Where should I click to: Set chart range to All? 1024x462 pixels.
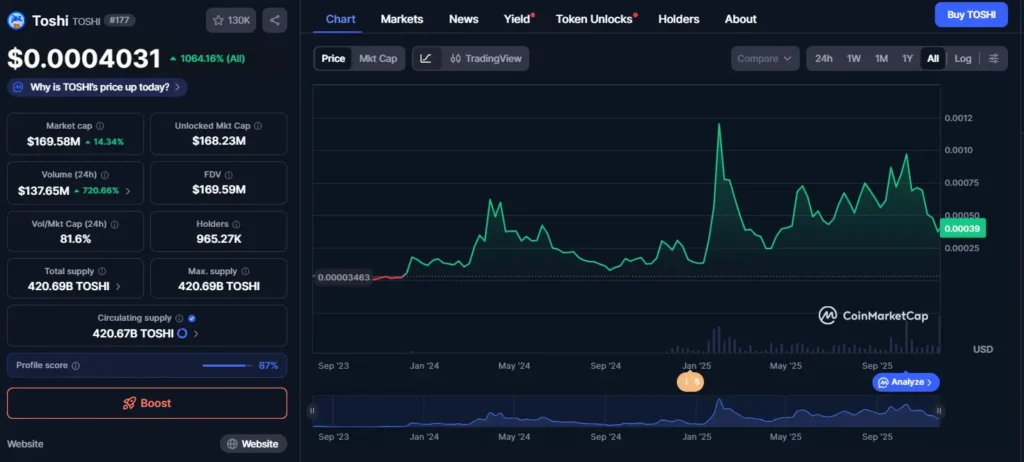point(933,59)
